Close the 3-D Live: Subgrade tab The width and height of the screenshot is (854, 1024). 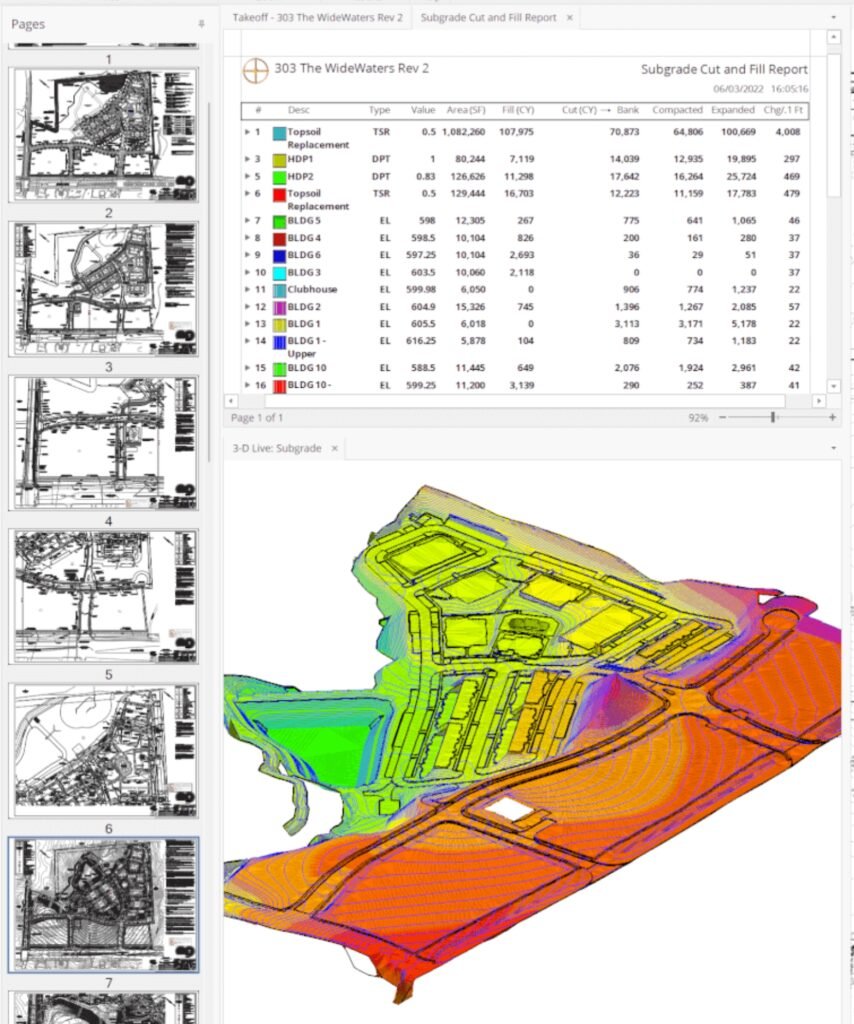[x=334, y=449]
